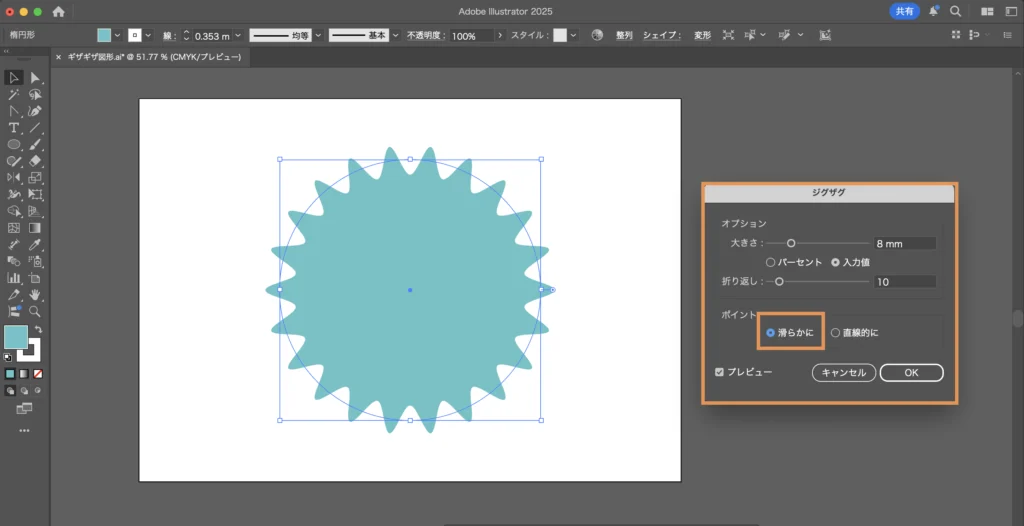This screenshot has width=1024, height=526.
Task: Select the 直線的に radio option
Action: [835, 332]
